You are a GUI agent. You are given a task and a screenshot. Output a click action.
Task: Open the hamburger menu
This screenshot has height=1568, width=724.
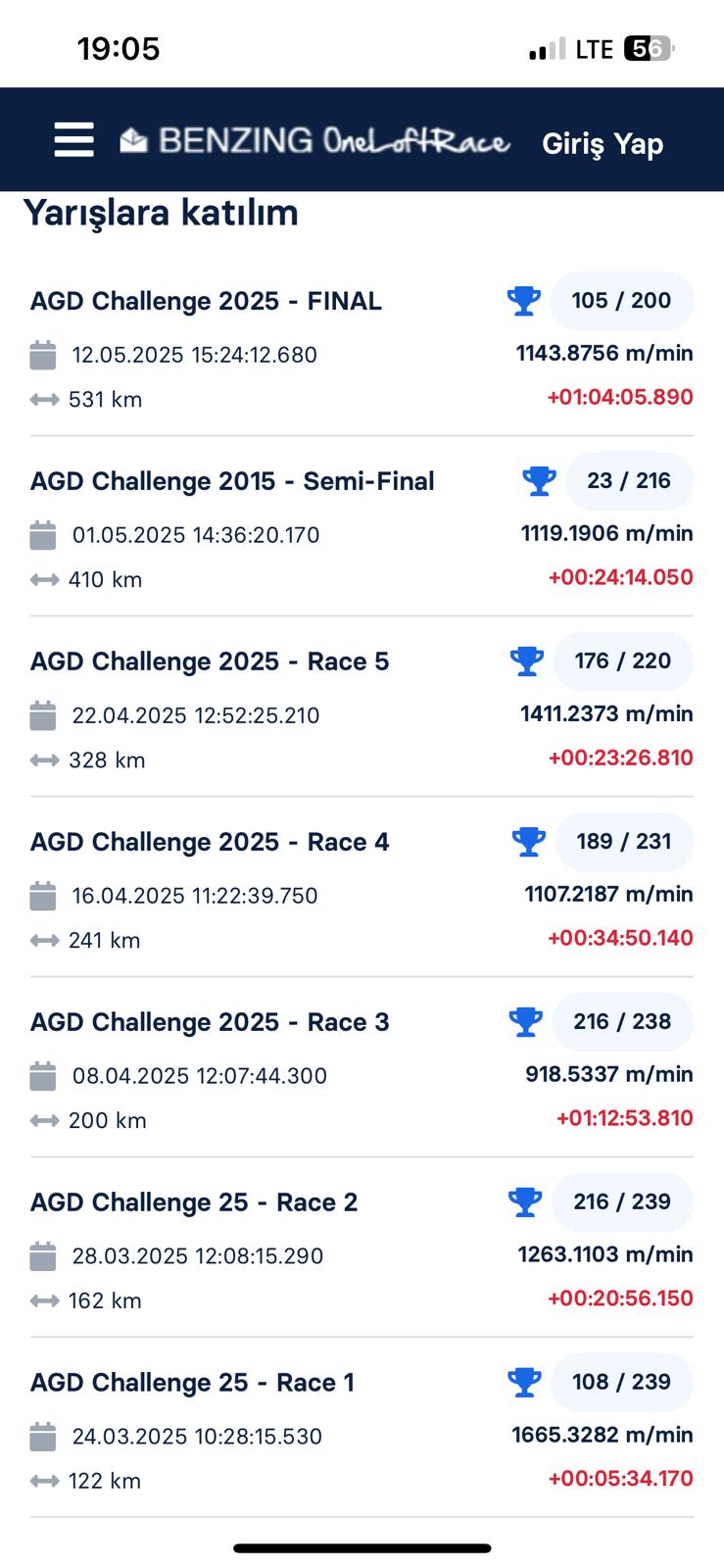coord(74,140)
